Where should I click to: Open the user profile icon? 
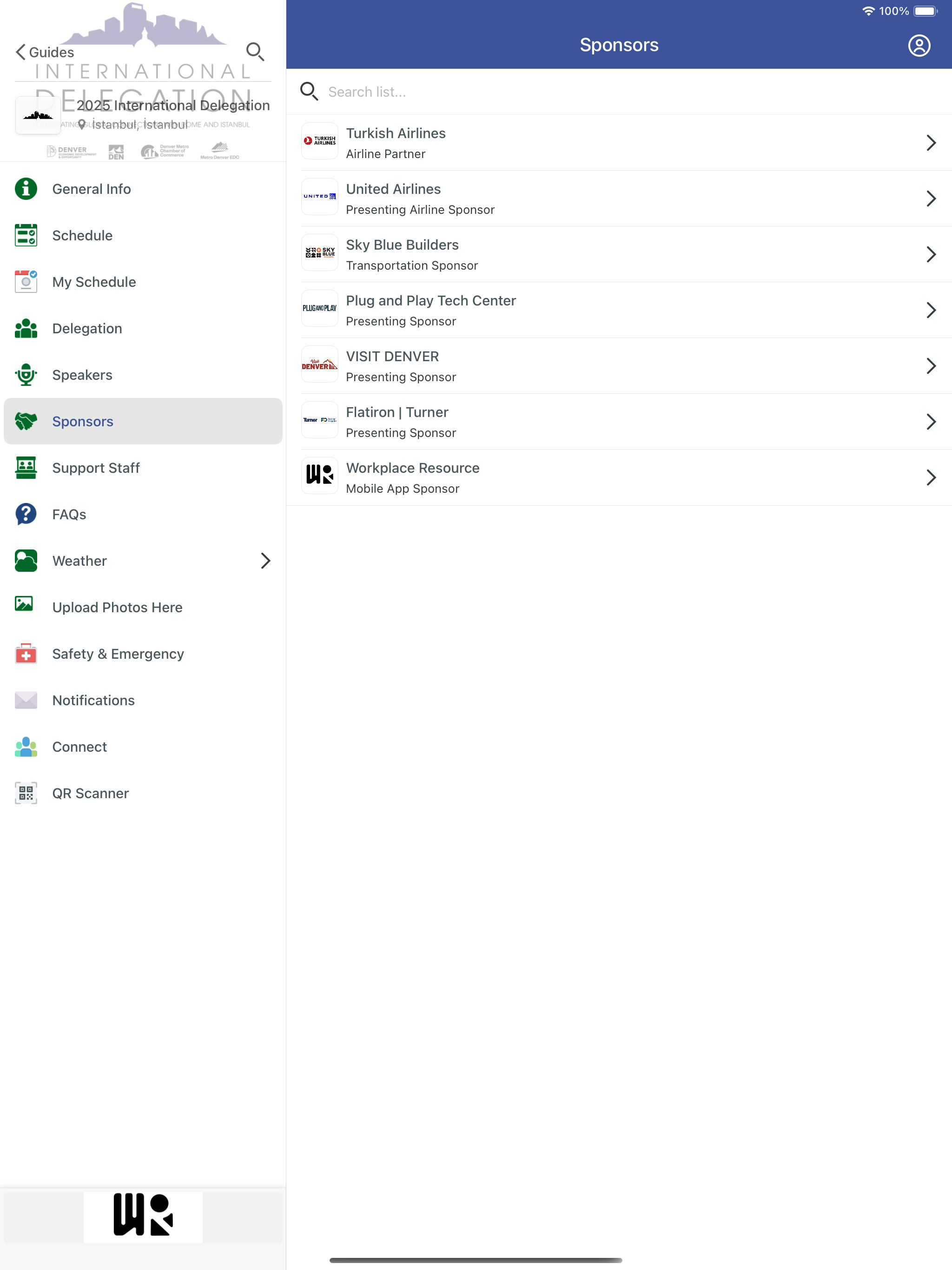(x=919, y=46)
